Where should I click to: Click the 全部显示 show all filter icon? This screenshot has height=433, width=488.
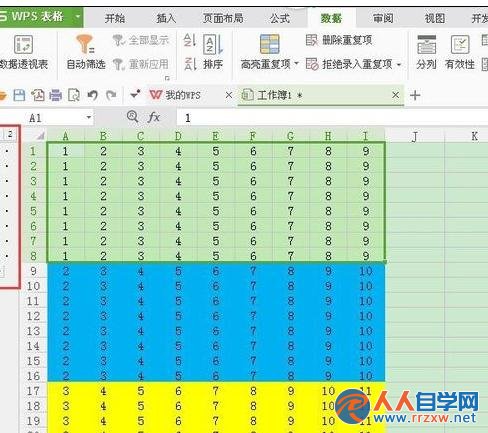pos(118,41)
